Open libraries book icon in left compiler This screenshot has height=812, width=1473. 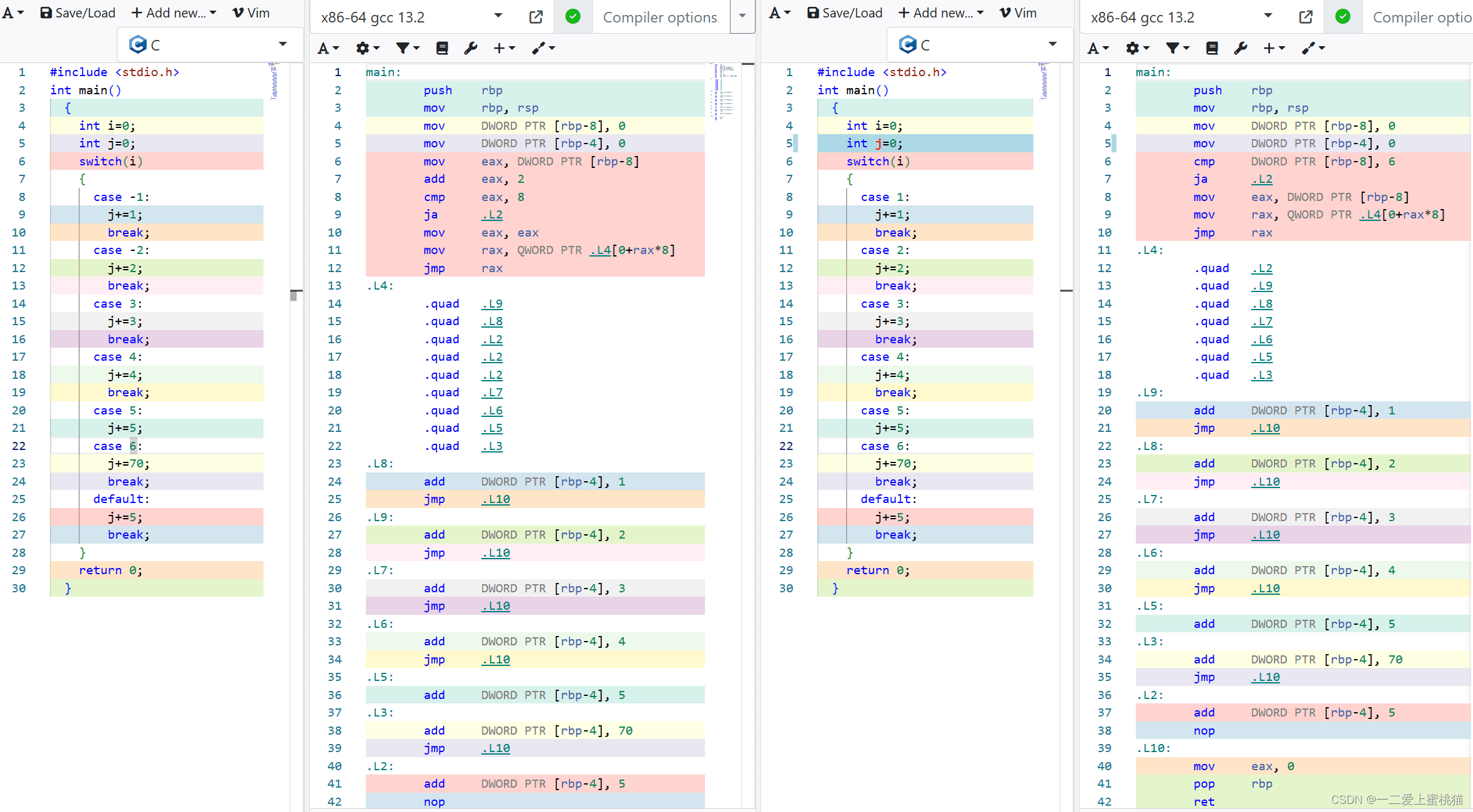(442, 48)
